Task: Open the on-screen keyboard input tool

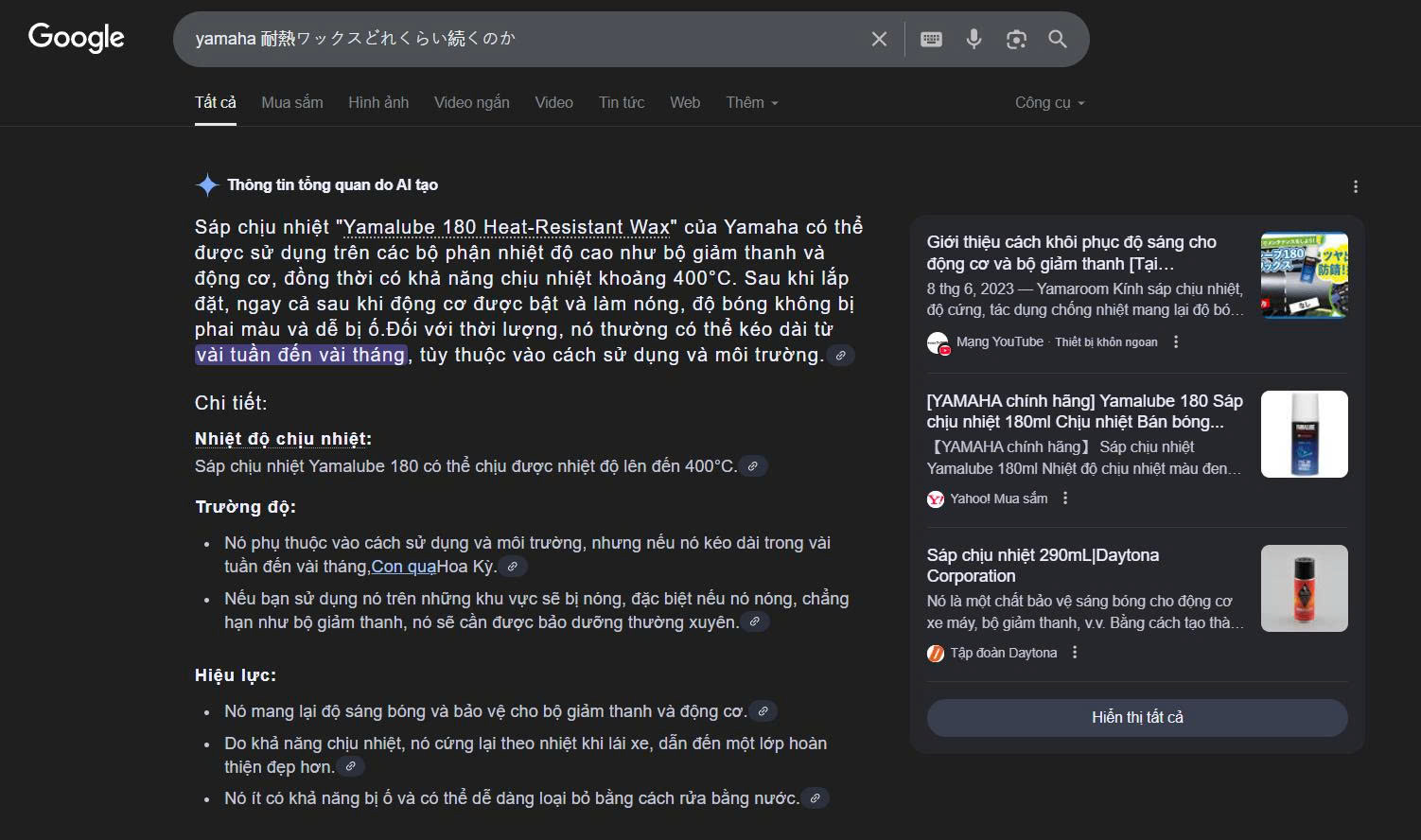Action: point(931,39)
